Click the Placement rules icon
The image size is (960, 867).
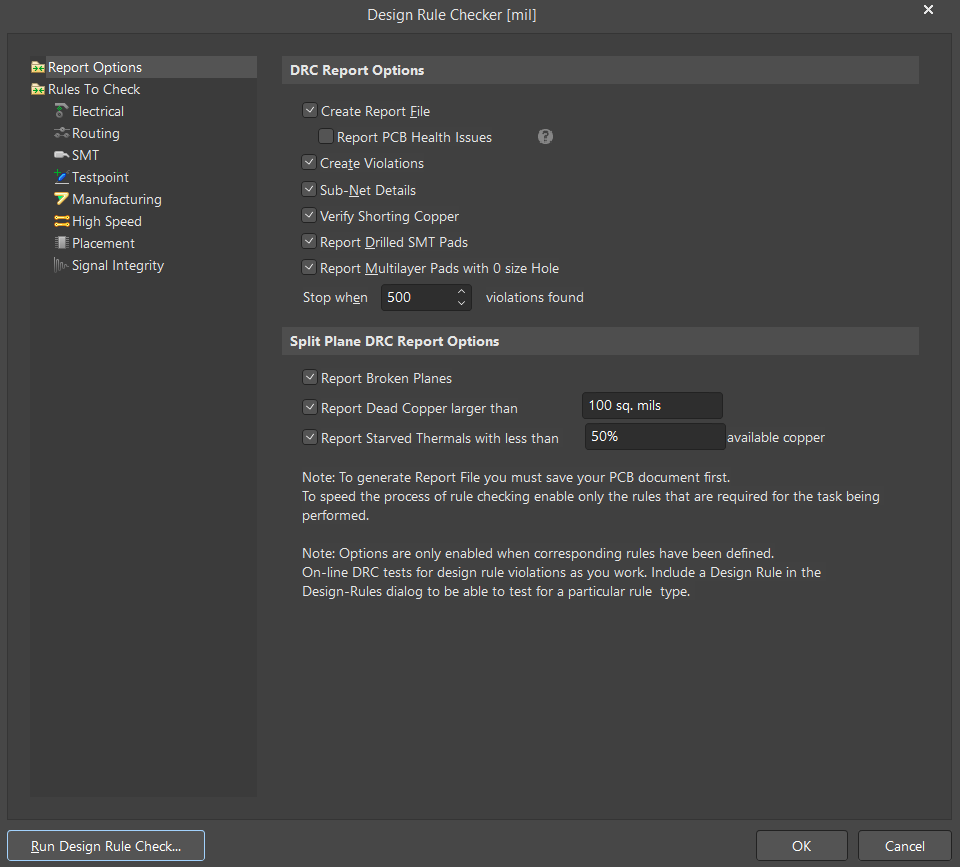tap(61, 243)
